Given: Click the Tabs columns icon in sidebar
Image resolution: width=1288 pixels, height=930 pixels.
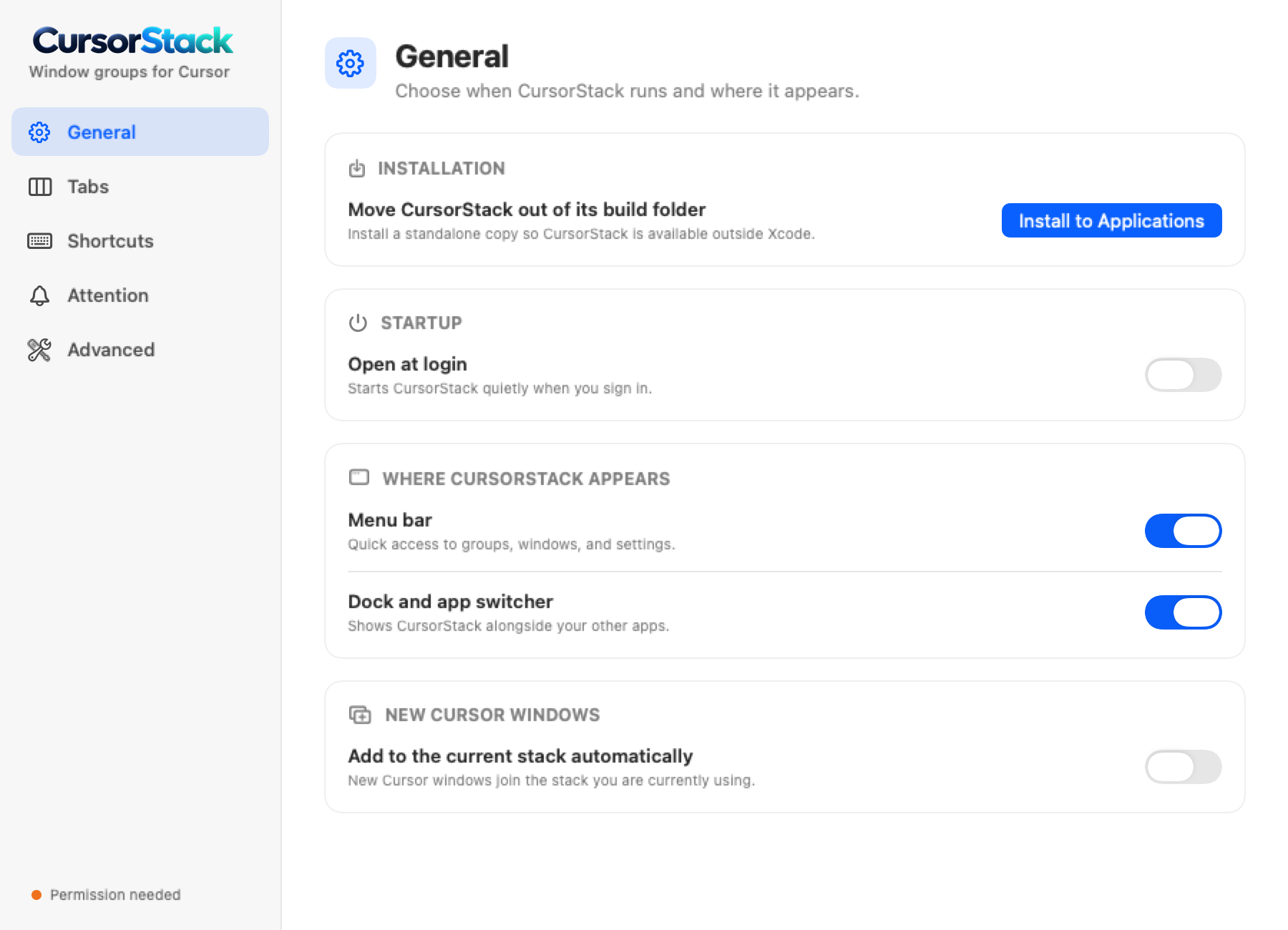Looking at the screenshot, I should pyautogui.click(x=40, y=187).
